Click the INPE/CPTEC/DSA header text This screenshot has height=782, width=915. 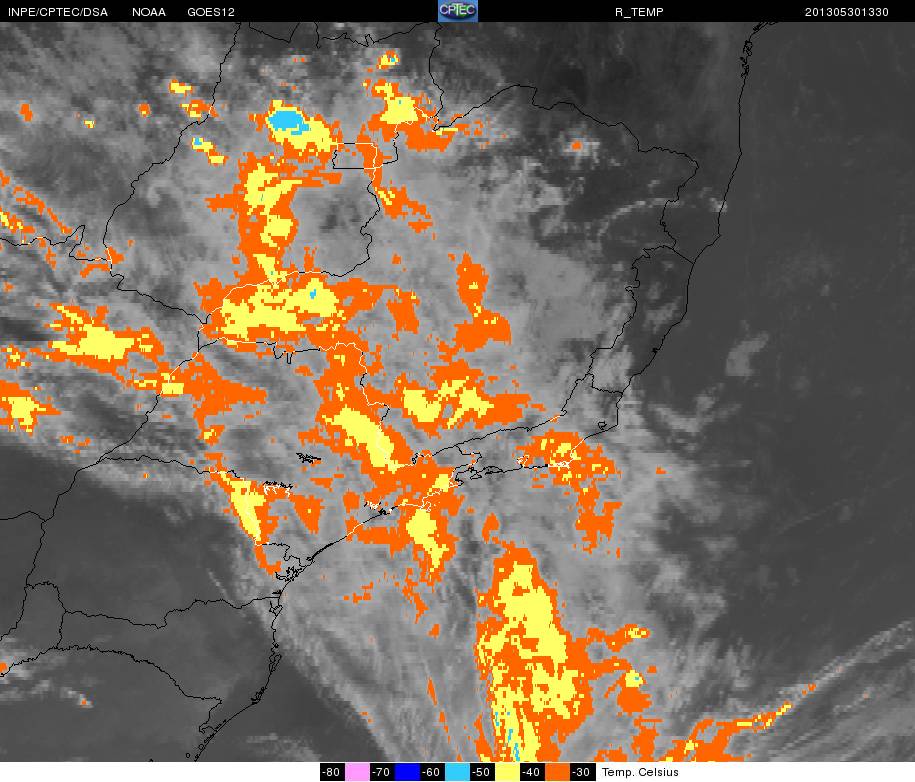tap(57, 12)
